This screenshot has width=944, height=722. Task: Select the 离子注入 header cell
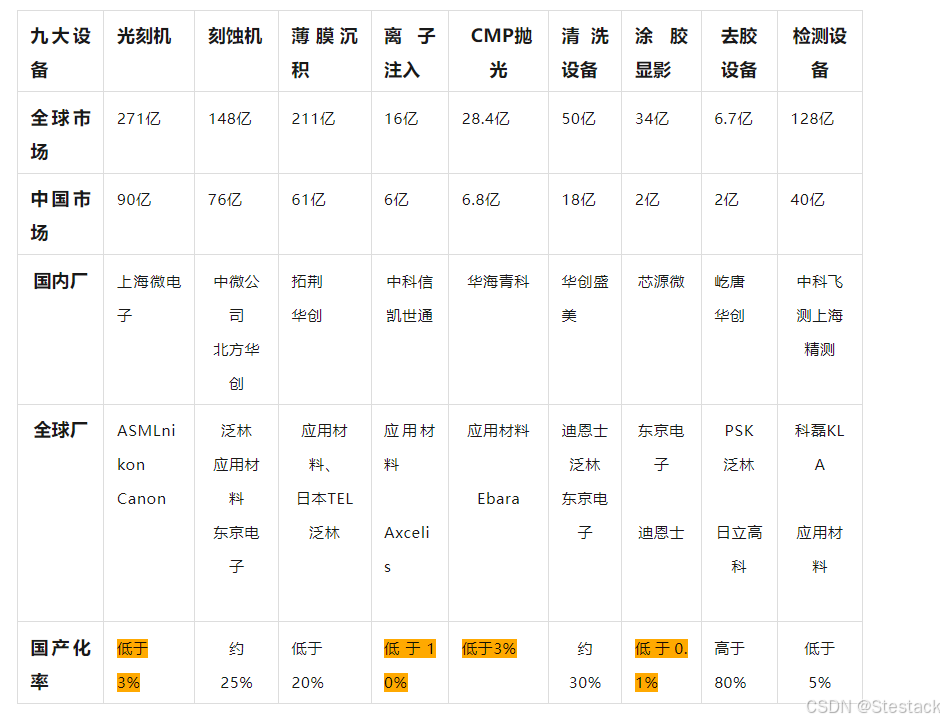(409, 53)
